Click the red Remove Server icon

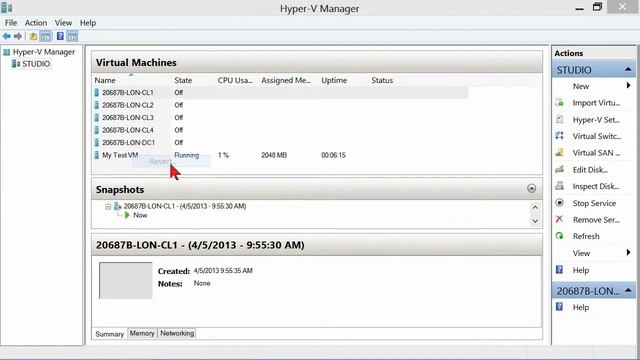pyautogui.click(x=560, y=220)
